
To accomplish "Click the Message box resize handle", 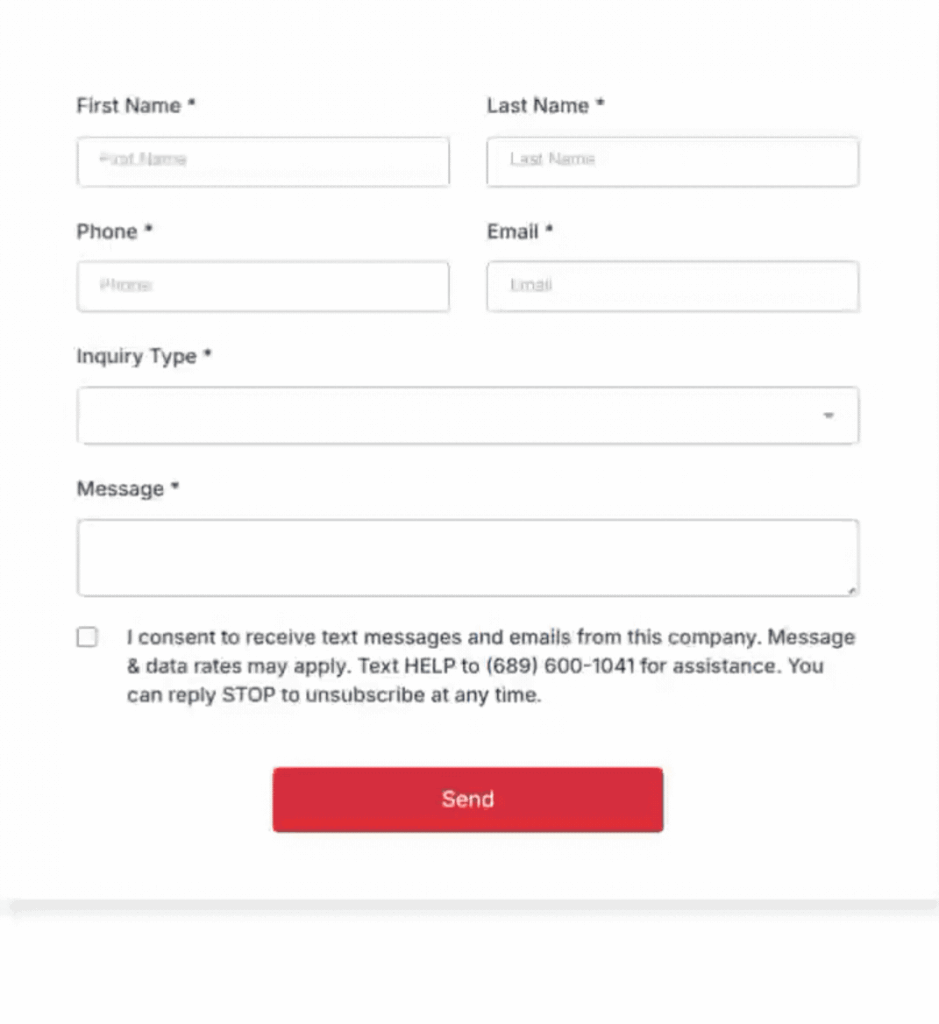I will [x=852, y=591].
